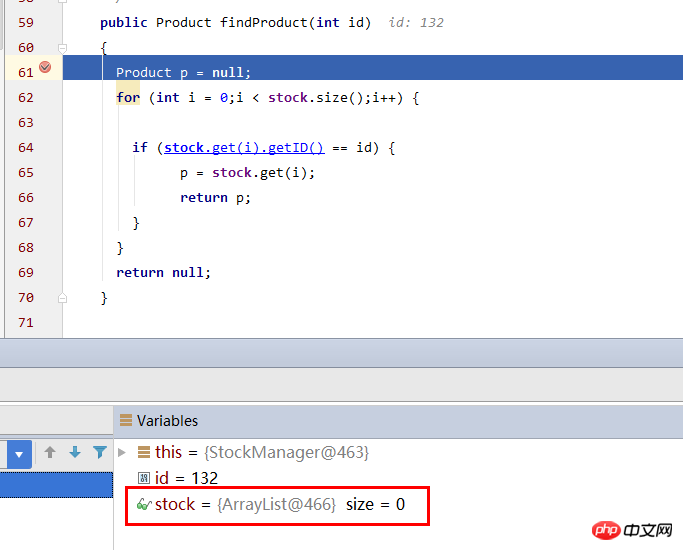Click 'Product p = null;' on line 61
Image resolution: width=683 pixels, height=550 pixels.
183,72
